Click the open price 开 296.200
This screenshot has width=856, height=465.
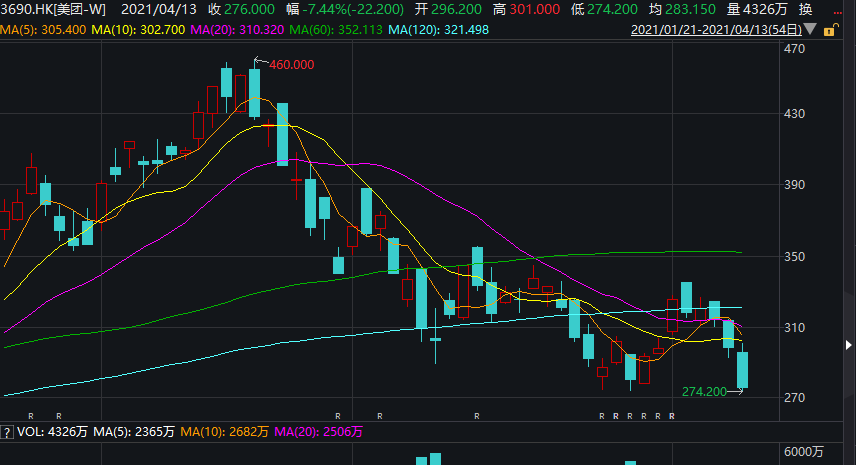click(x=448, y=9)
